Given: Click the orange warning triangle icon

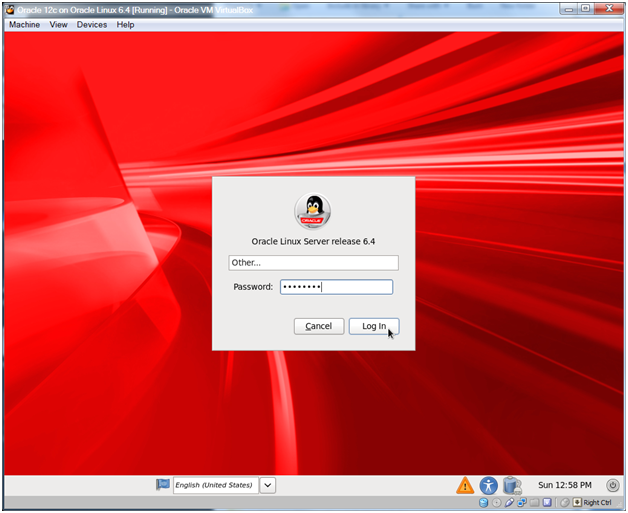Looking at the screenshot, I should click(x=465, y=485).
